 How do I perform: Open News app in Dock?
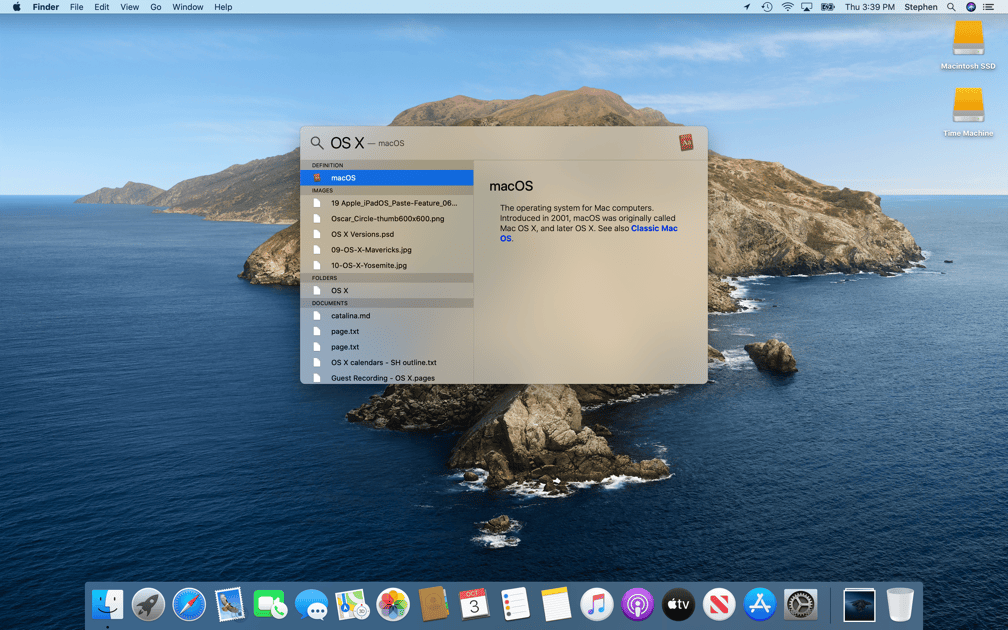719,604
